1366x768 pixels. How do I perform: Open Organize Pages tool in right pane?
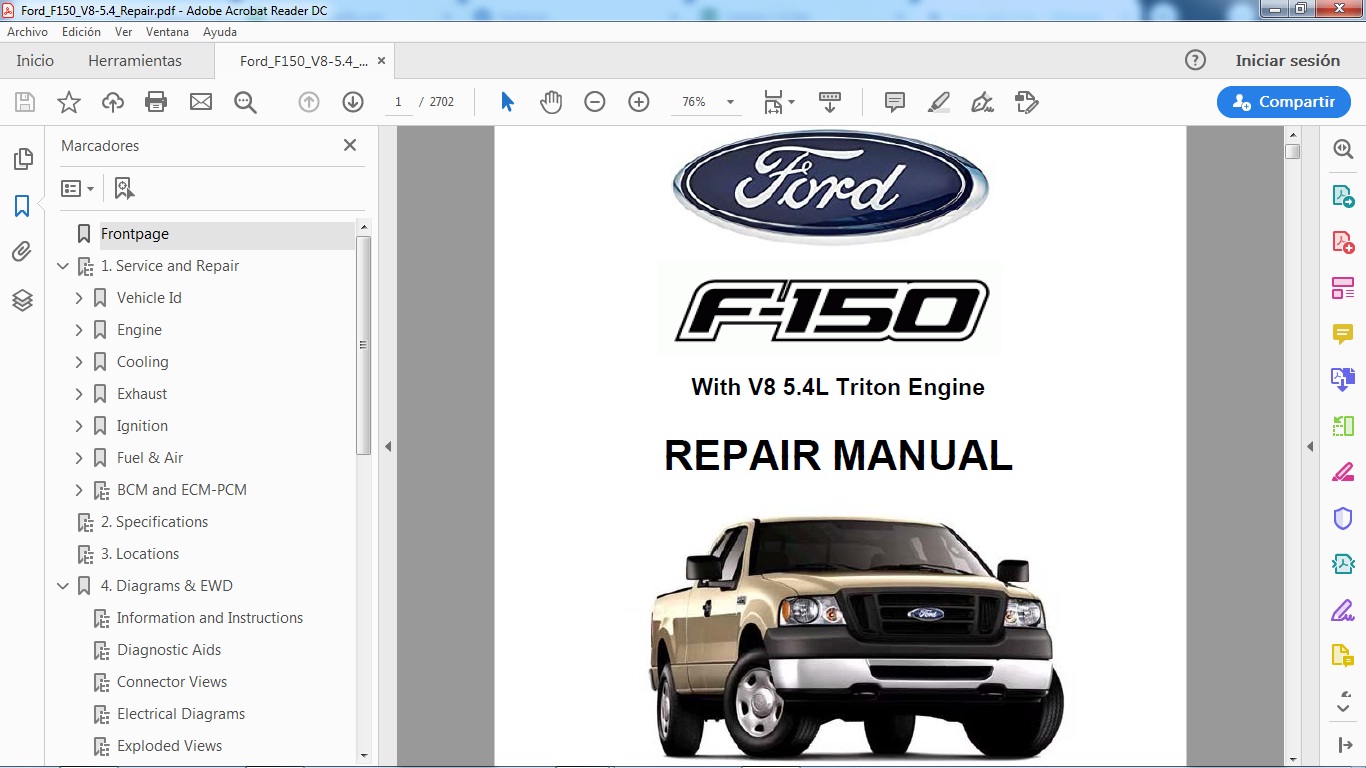pyautogui.click(x=1343, y=288)
